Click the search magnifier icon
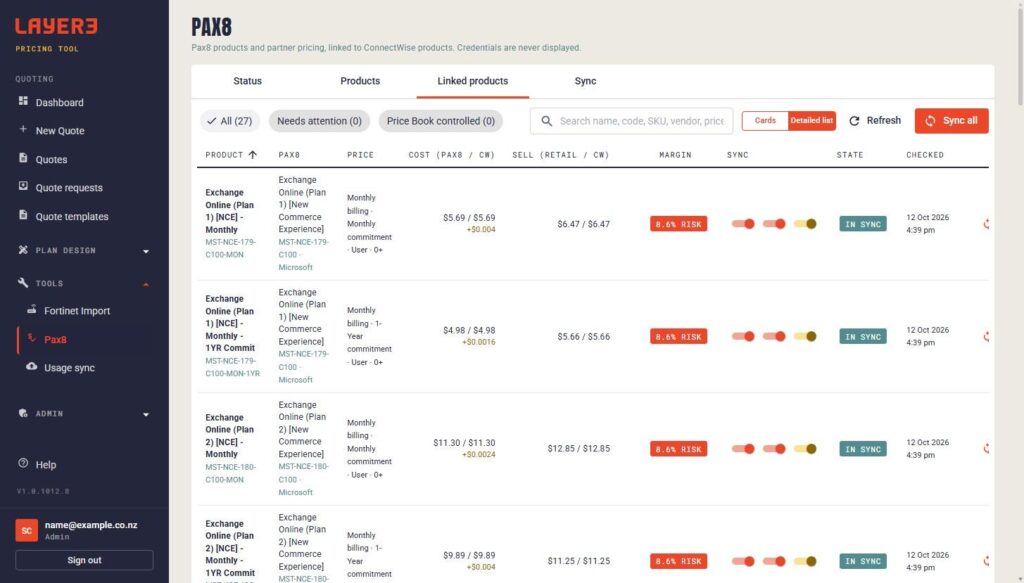1024x583 pixels. [x=547, y=121]
